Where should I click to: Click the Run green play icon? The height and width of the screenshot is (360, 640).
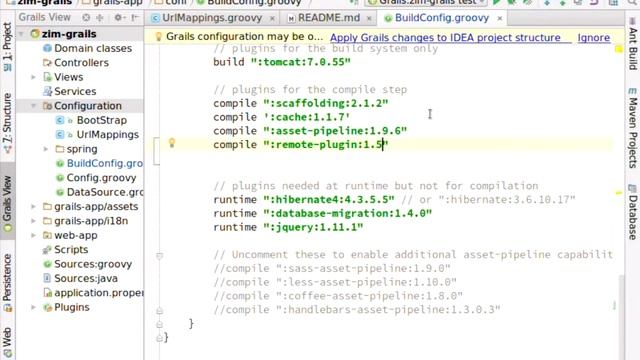(496, 2)
